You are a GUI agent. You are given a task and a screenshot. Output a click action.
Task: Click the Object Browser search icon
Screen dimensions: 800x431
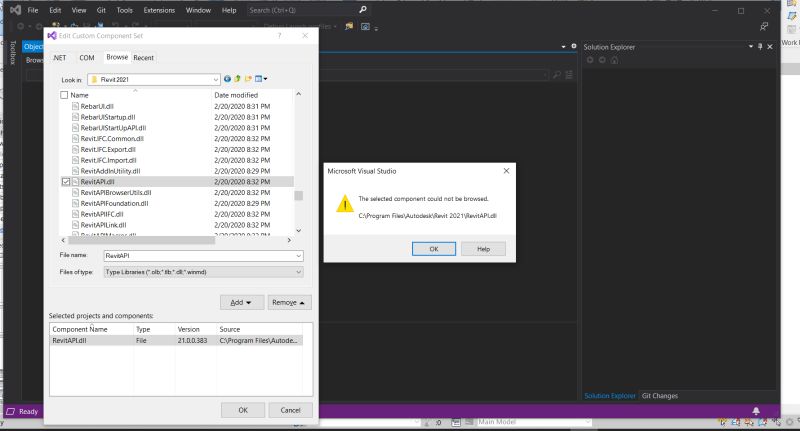(x=557, y=75)
